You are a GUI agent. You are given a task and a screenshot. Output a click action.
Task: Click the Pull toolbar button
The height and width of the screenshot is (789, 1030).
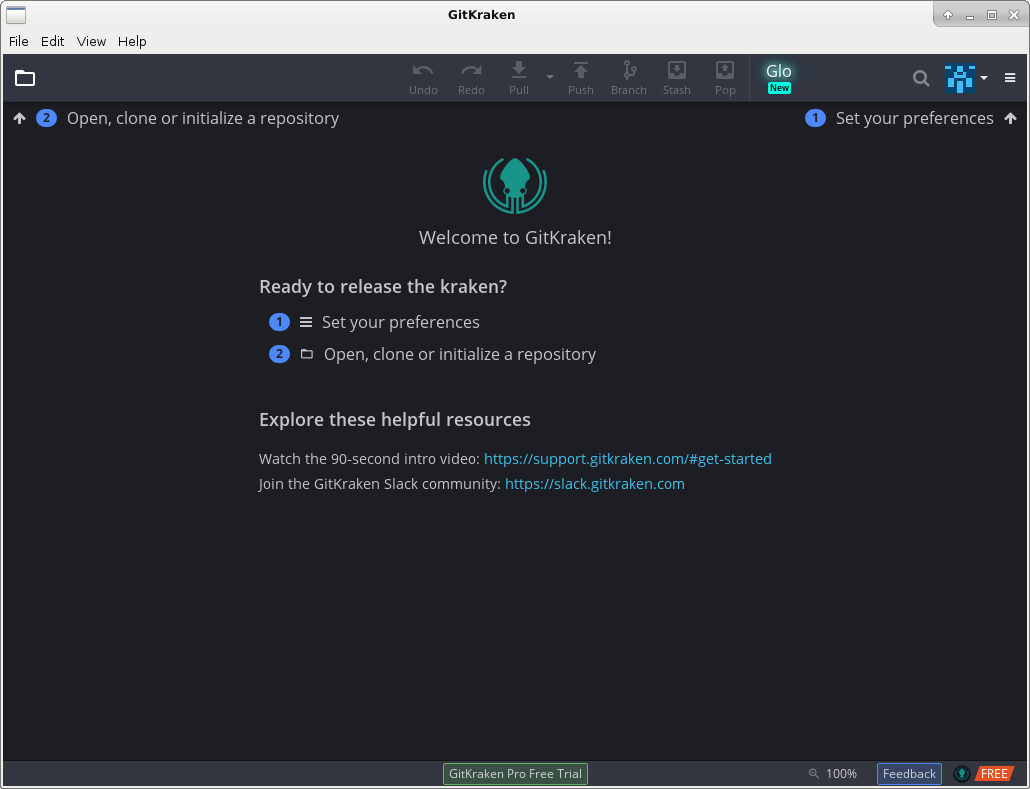519,78
